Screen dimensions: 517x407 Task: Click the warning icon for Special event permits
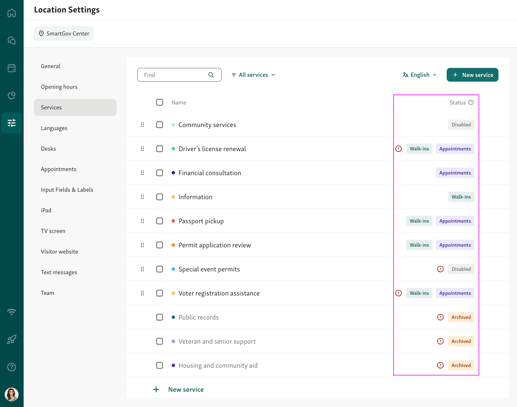[440, 269]
